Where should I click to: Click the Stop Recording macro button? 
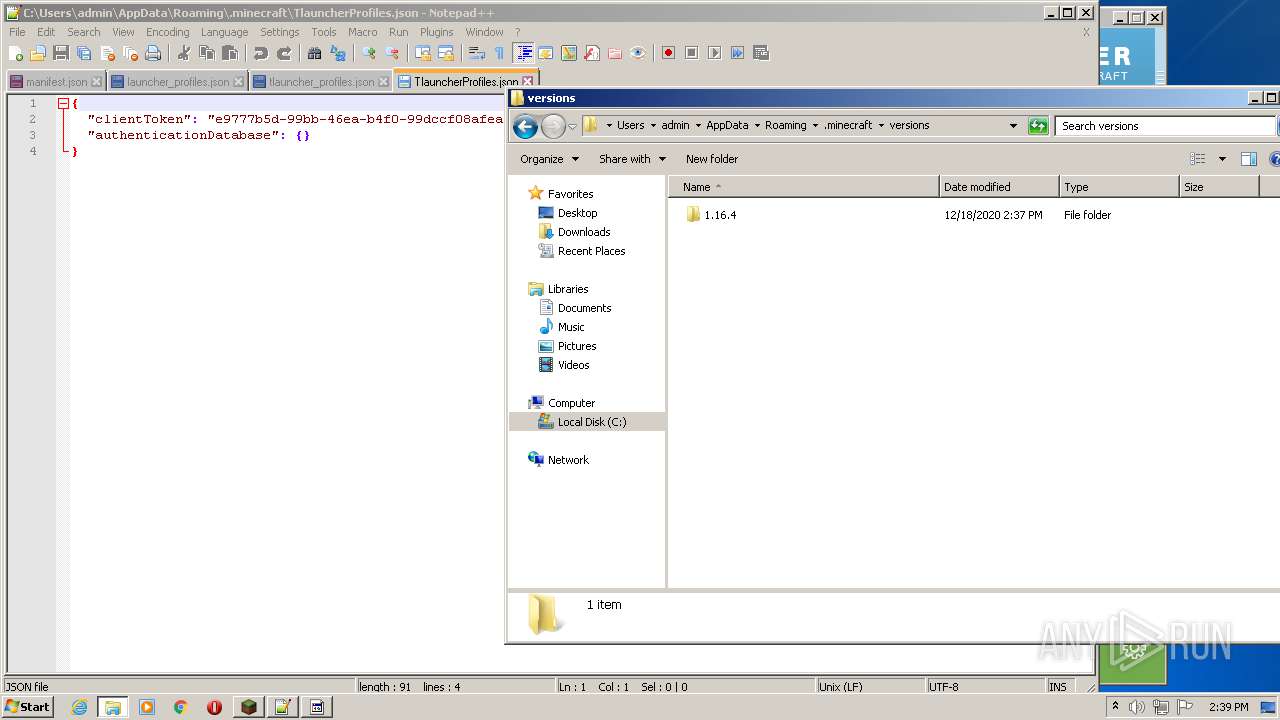692,53
